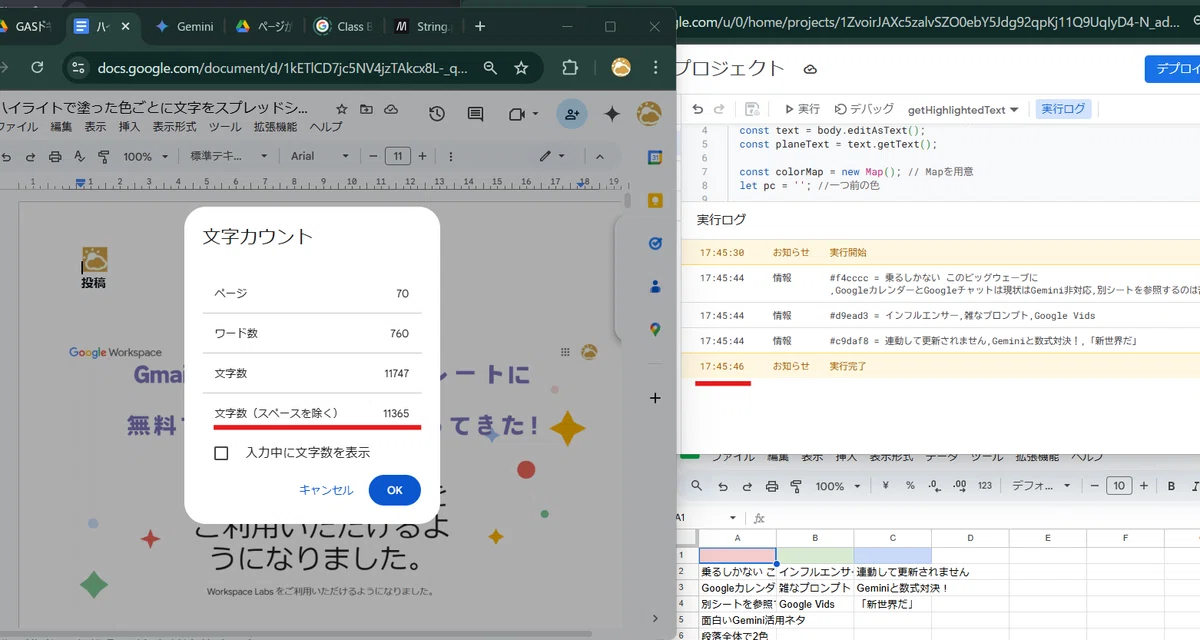Viewport: 1200px width, 640px height.
Task: Reload the Docs page
Action: 37,68
